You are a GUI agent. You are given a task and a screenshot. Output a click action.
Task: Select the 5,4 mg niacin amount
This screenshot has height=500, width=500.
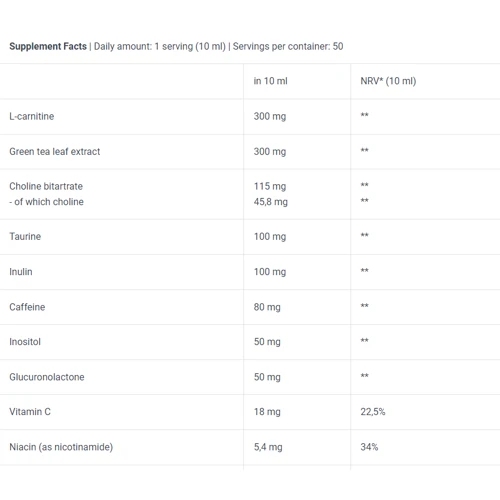point(268,447)
